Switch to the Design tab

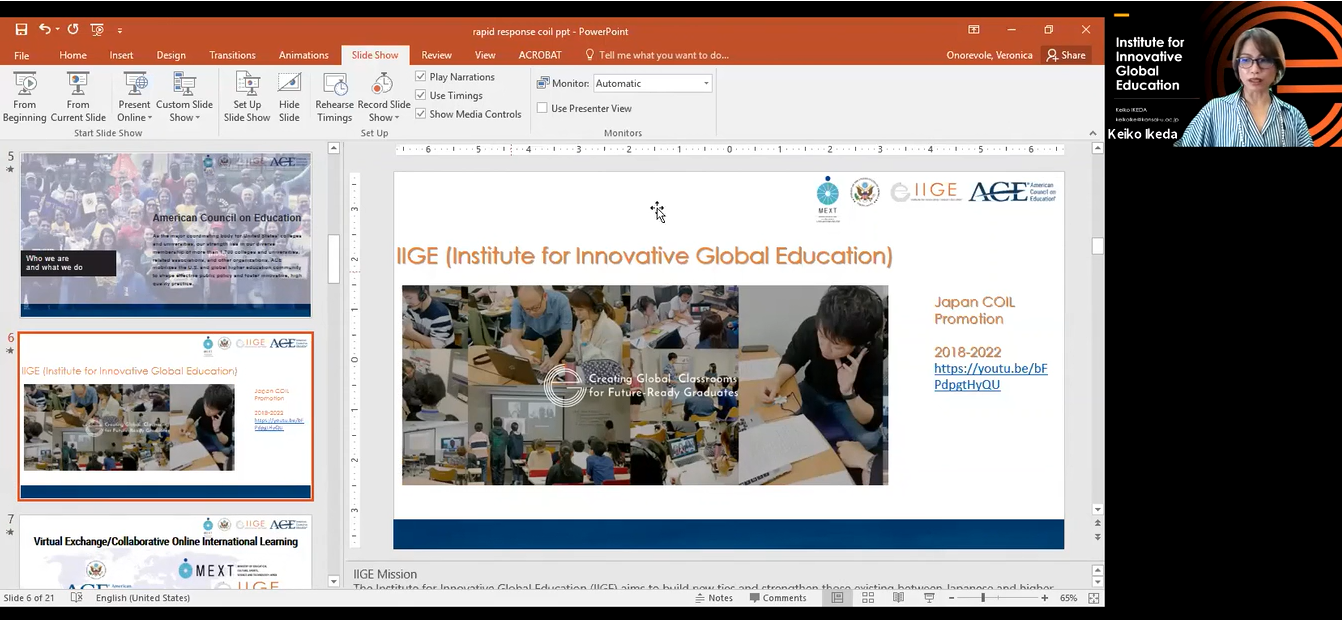point(171,55)
